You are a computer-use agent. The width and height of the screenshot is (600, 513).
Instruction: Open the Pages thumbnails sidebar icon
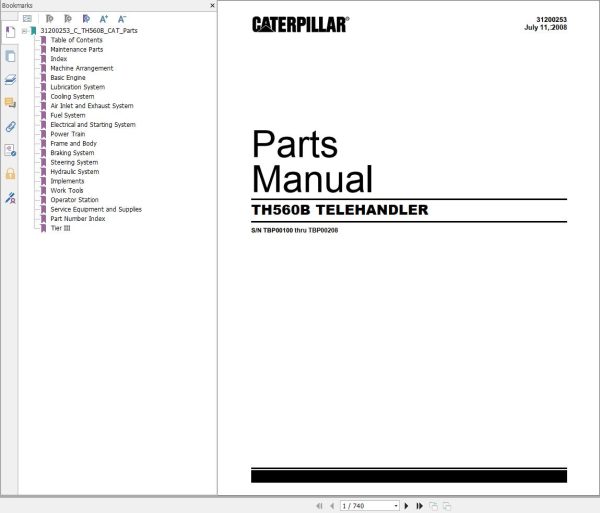[10, 56]
